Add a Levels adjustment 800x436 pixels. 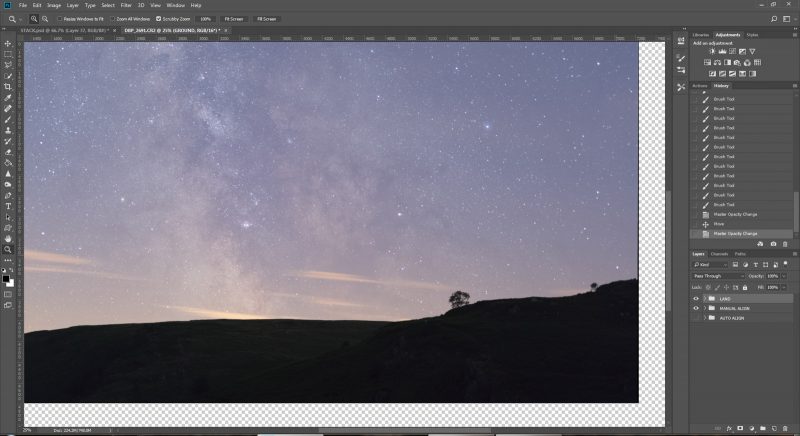(722, 52)
